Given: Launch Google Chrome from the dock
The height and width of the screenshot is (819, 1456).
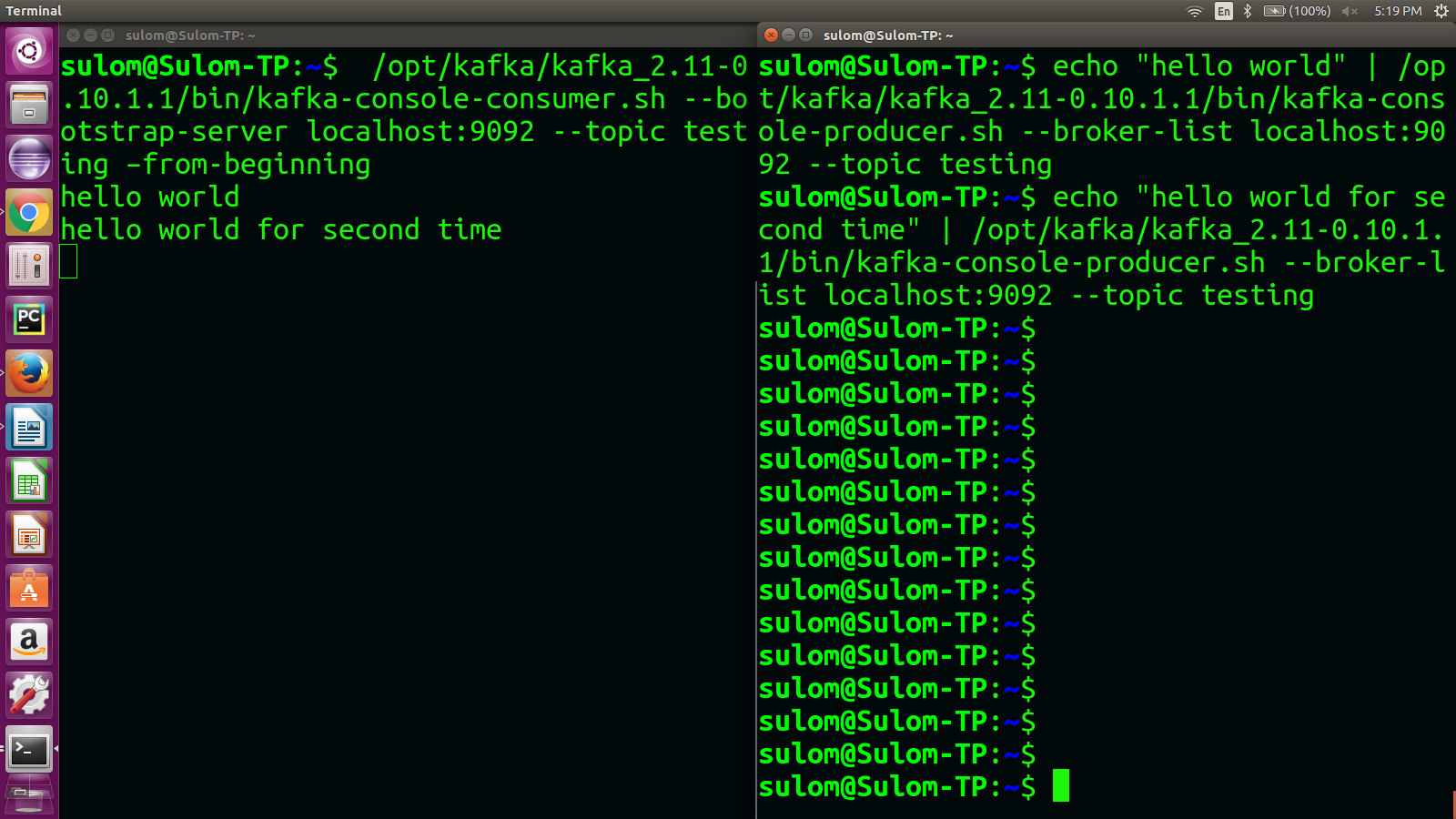Looking at the screenshot, I should (x=29, y=213).
